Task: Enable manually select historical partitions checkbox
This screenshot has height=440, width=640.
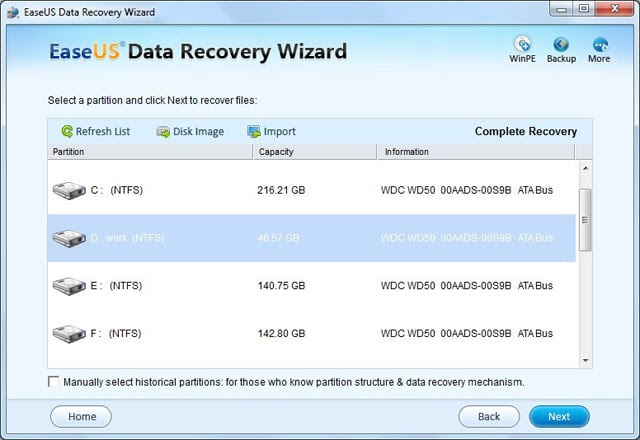Action: point(53,382)
